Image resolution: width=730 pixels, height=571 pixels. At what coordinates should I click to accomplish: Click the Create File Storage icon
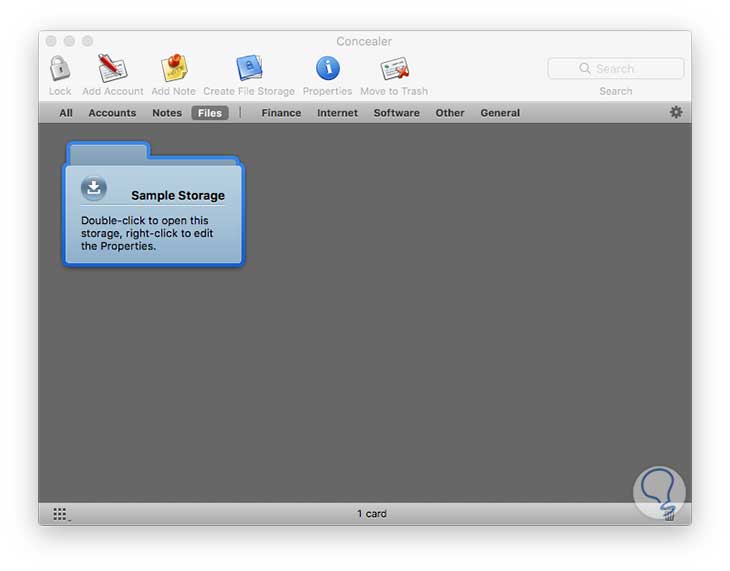pyautogui.click(x=250, y=68)
